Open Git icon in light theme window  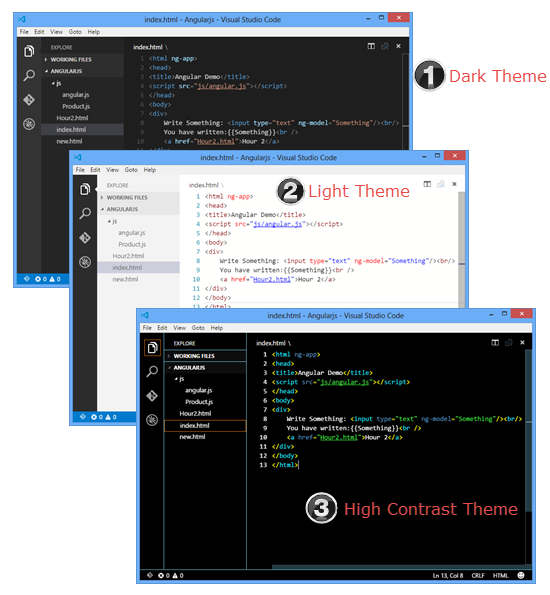click(85, 238)
